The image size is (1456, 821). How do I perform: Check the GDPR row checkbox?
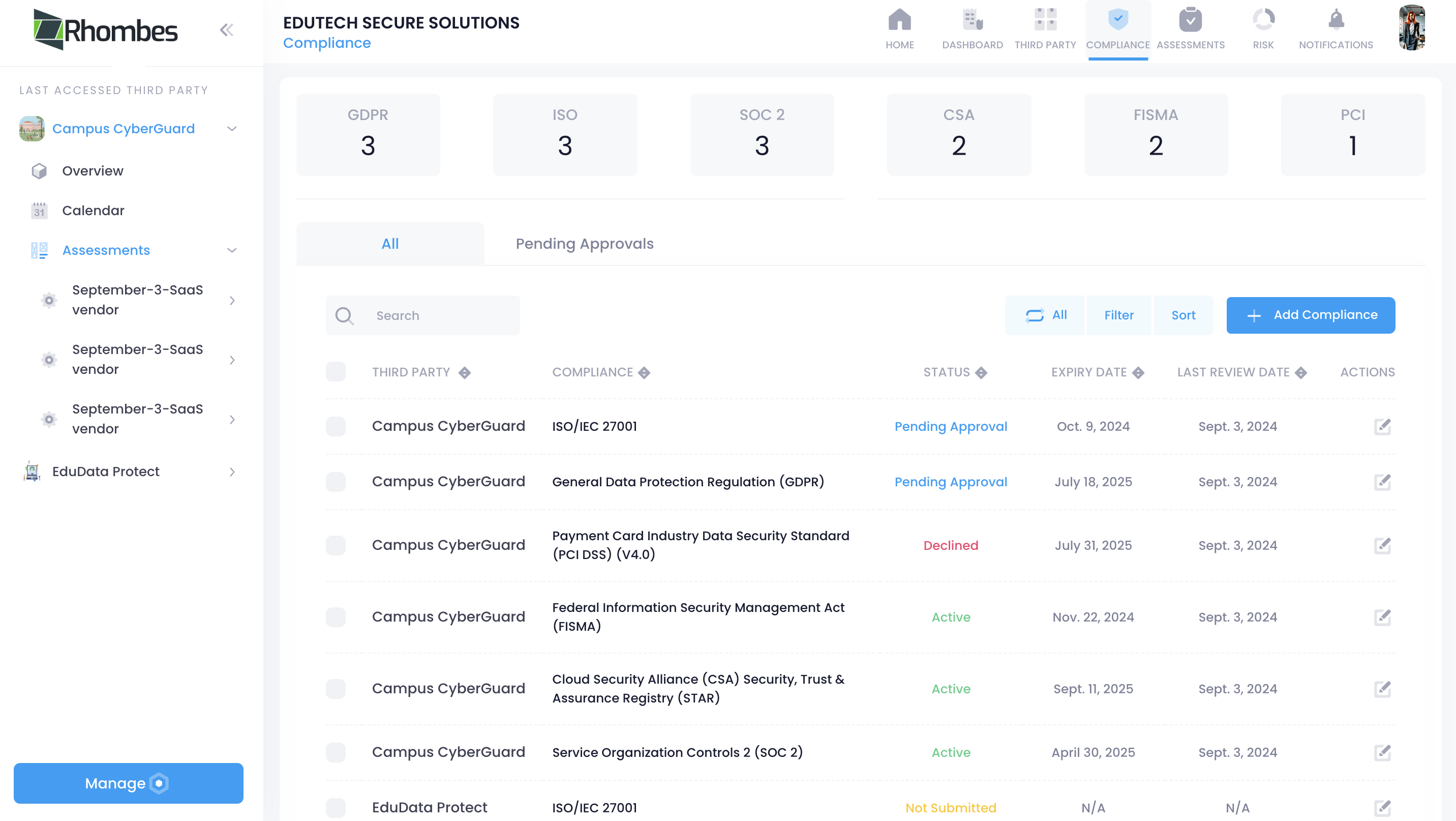point(335,482)
